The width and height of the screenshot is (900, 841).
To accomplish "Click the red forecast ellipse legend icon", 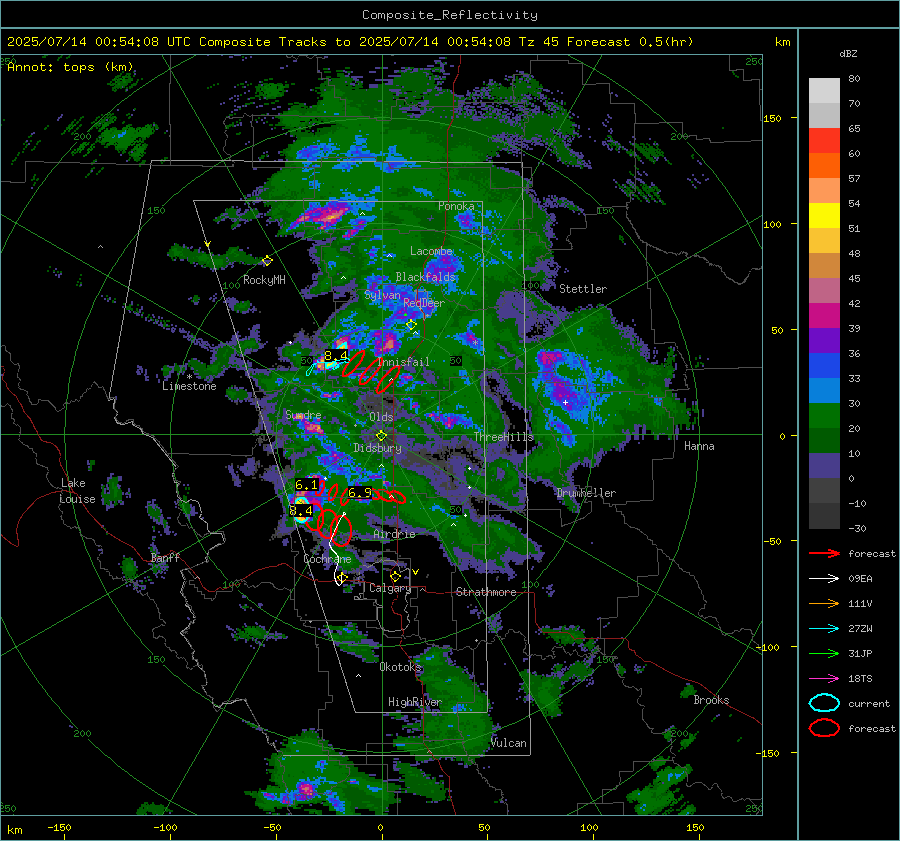I will (824, 728).
